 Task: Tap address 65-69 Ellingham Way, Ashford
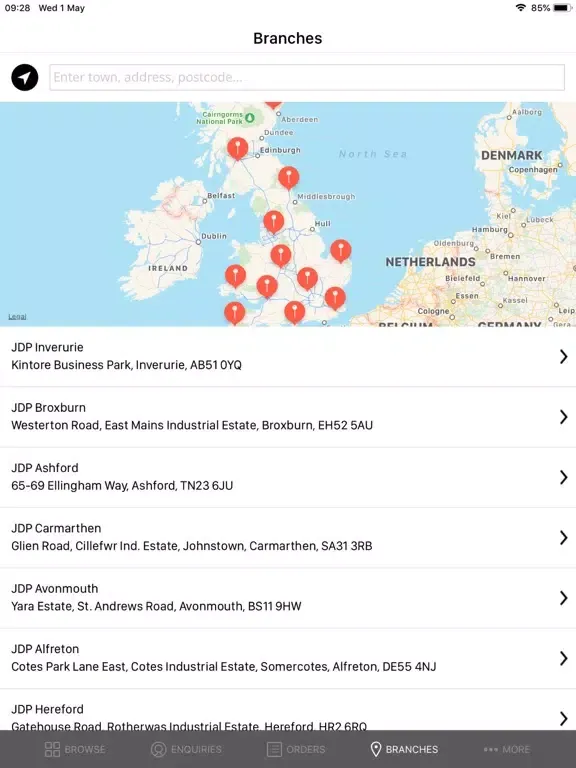pos(122,485)
